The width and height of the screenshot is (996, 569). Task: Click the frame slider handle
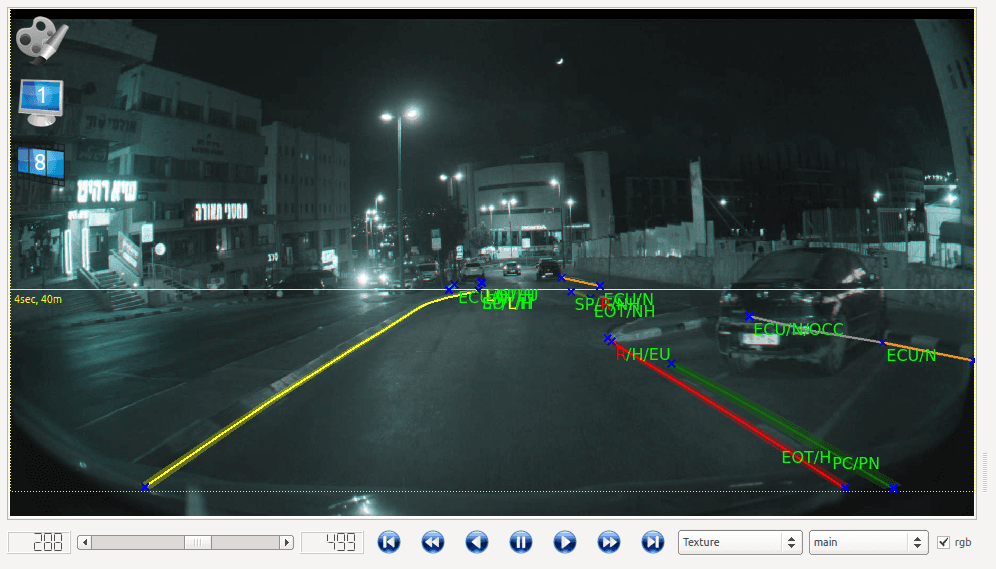click(198, 542)
